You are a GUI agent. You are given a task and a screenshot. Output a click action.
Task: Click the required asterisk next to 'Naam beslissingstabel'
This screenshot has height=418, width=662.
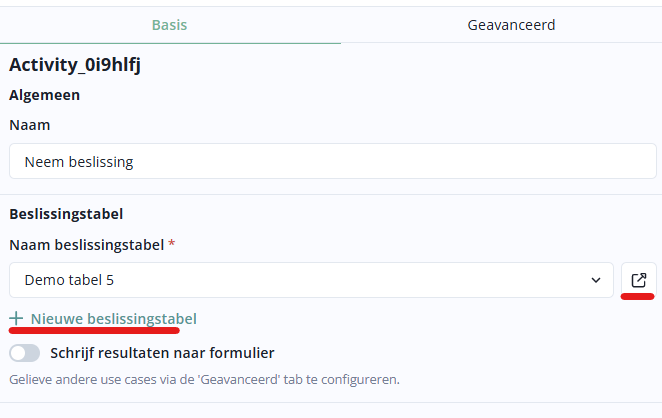tap(171, 244)
